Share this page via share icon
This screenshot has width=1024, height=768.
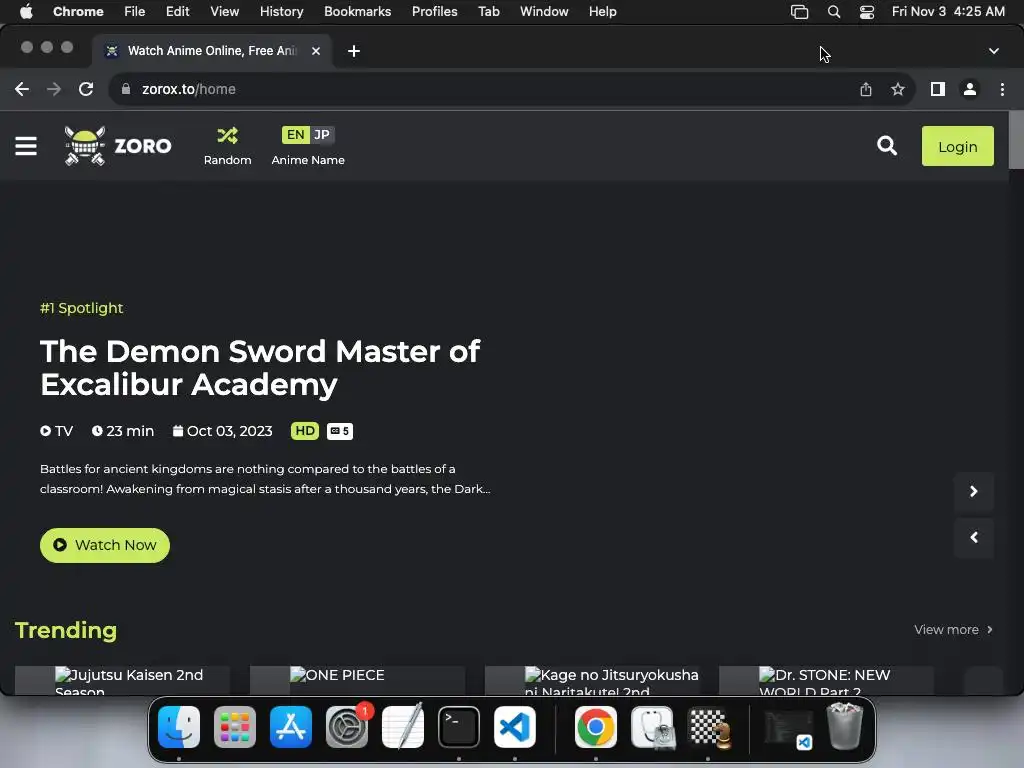[865, 89]
